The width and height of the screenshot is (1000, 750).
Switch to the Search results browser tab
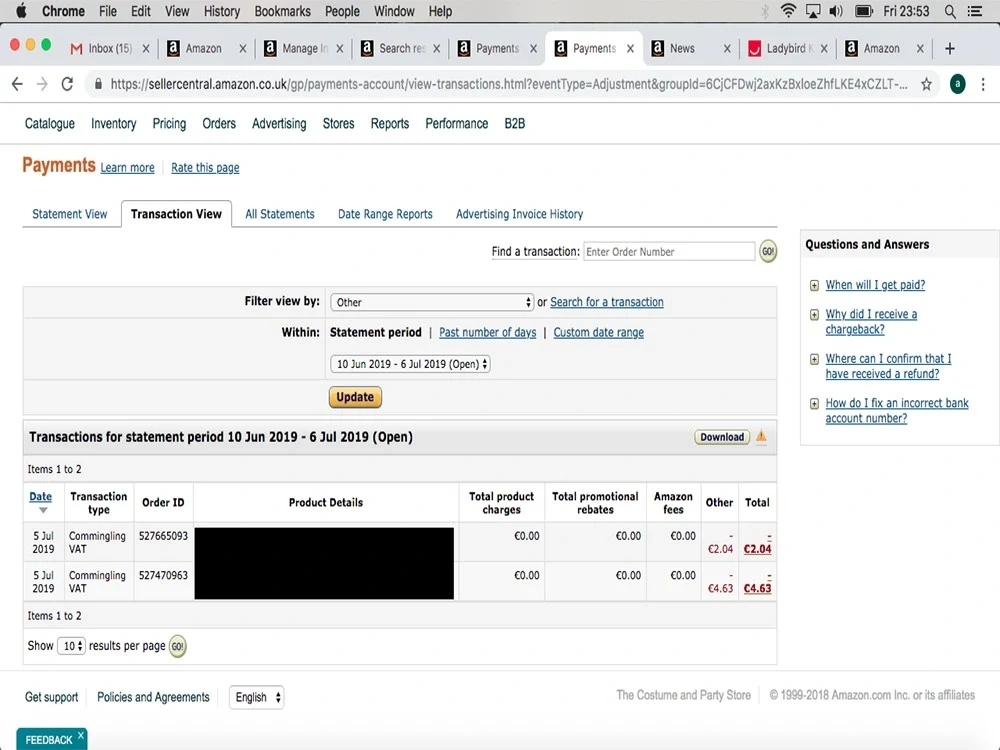click(401, 48)
